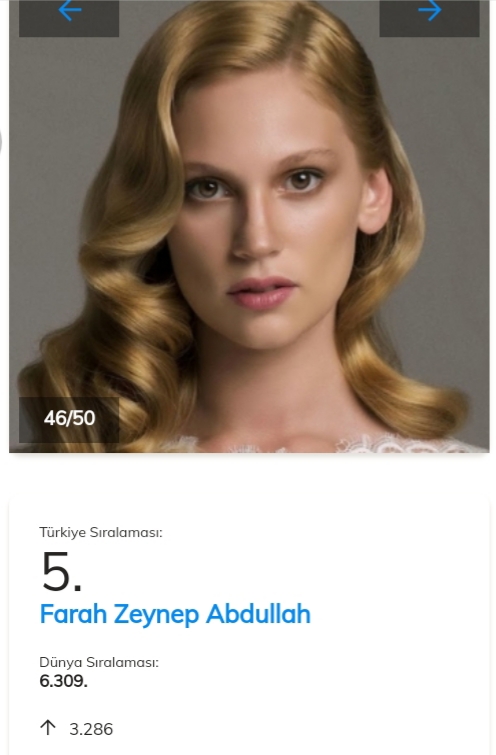Click the large rank number 5.
496x755 pixels.
pyautogui.click(x=62, y=572)
